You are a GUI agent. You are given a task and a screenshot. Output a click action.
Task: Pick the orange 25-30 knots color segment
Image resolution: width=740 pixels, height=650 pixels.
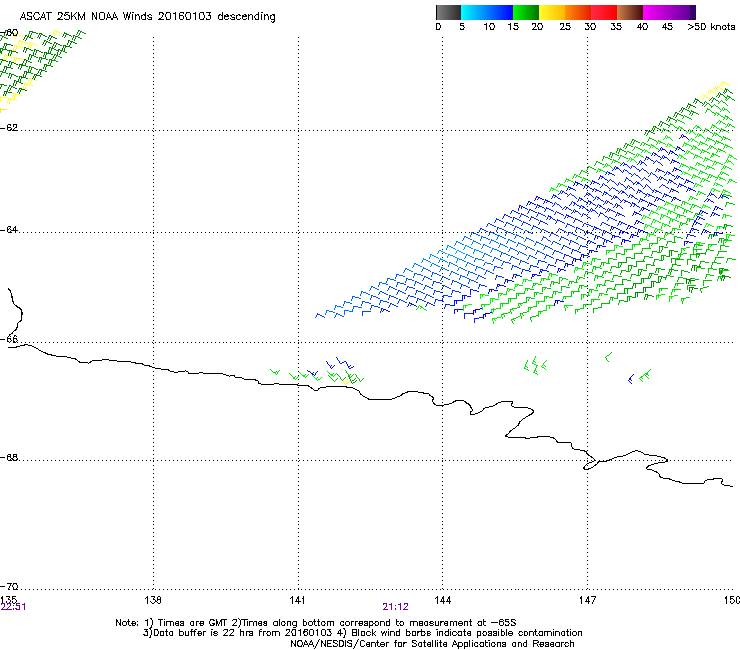pos(578,12)
